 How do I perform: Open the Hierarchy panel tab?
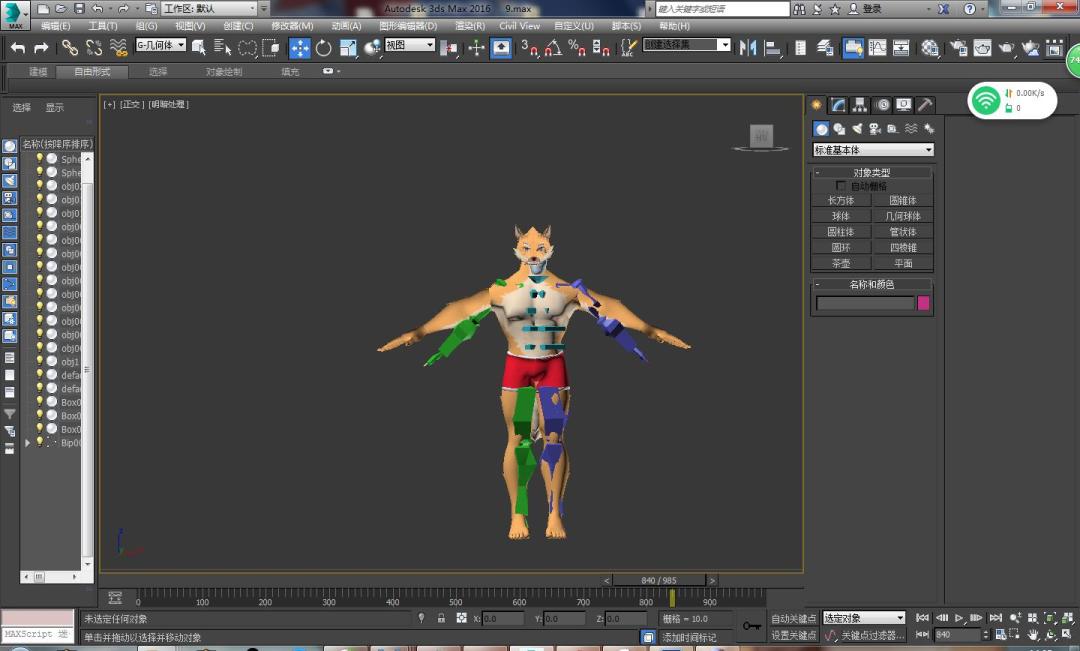[861, 105]
